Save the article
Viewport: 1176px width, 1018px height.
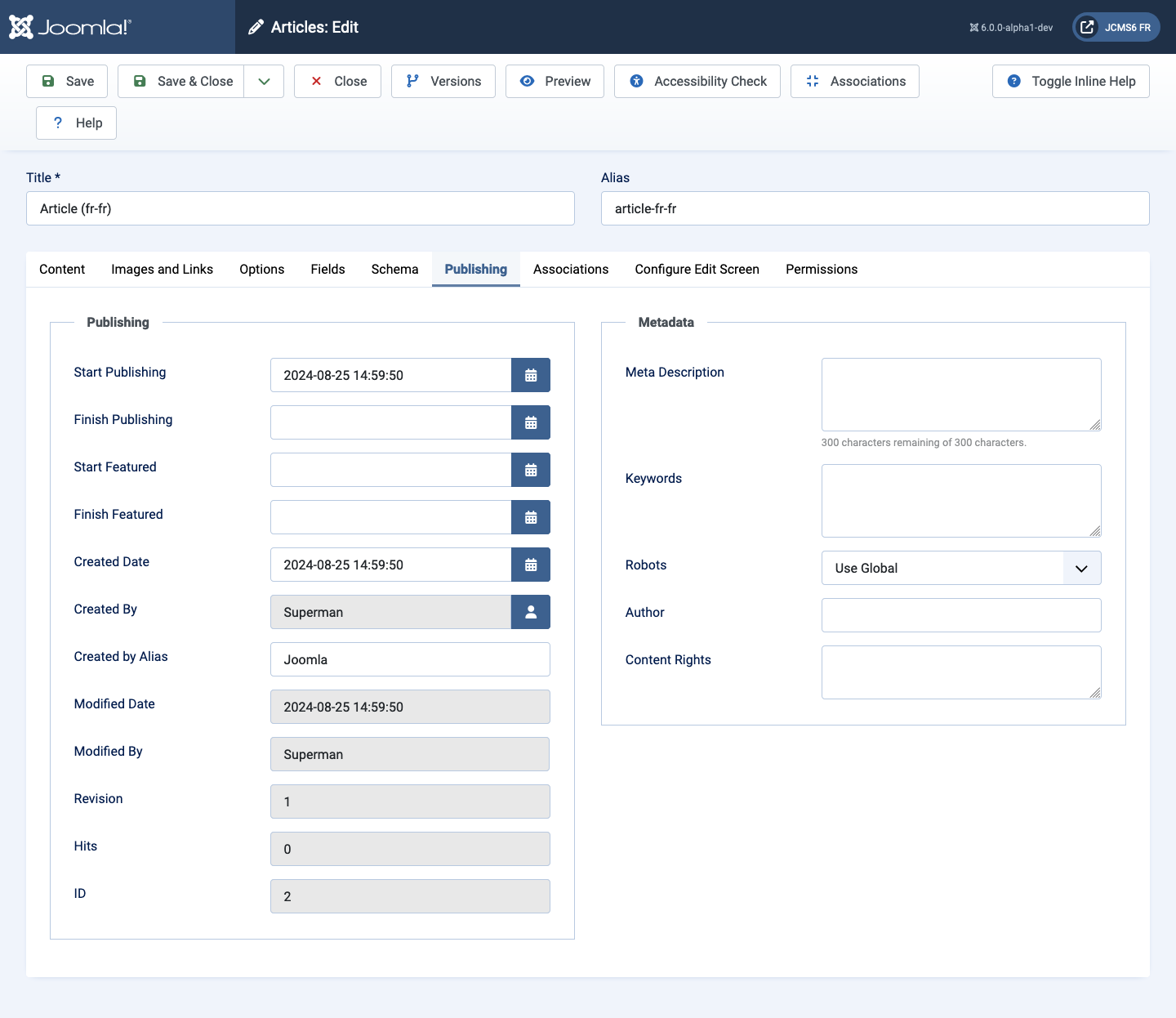coord(67,81)
